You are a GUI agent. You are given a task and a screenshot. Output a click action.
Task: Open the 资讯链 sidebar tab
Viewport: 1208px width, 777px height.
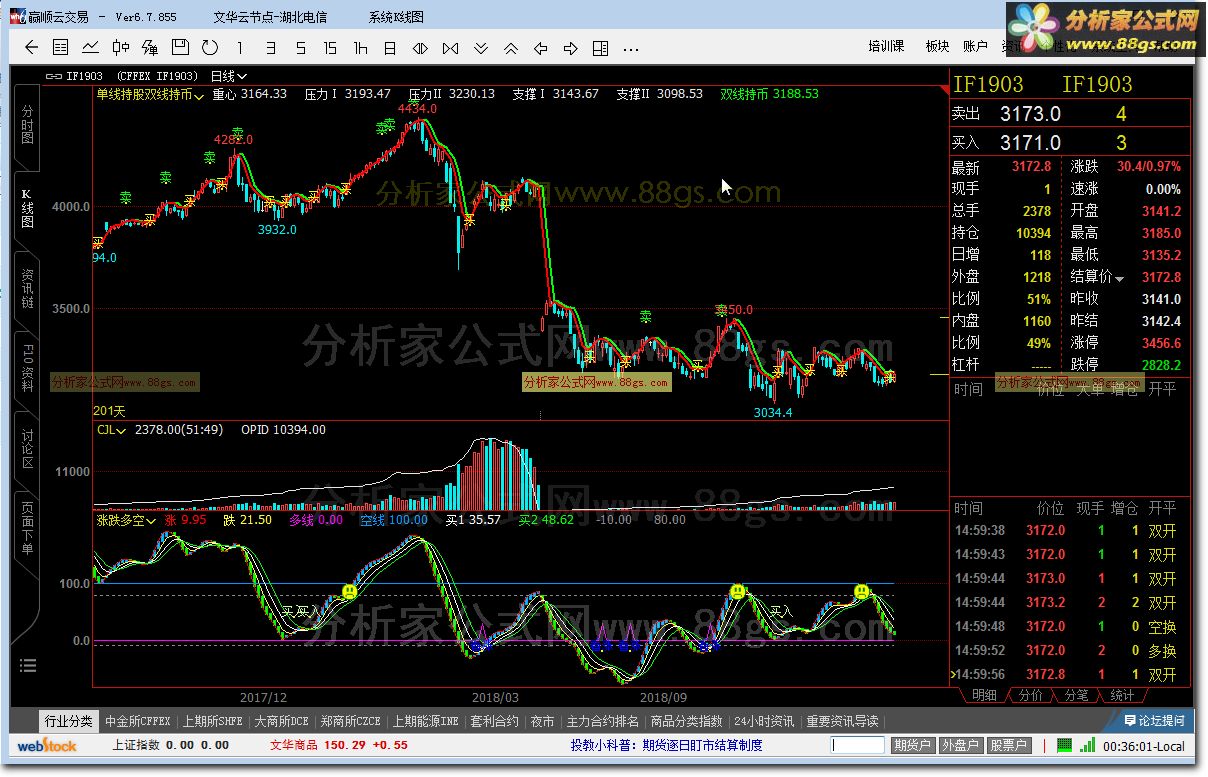(27, 289)
